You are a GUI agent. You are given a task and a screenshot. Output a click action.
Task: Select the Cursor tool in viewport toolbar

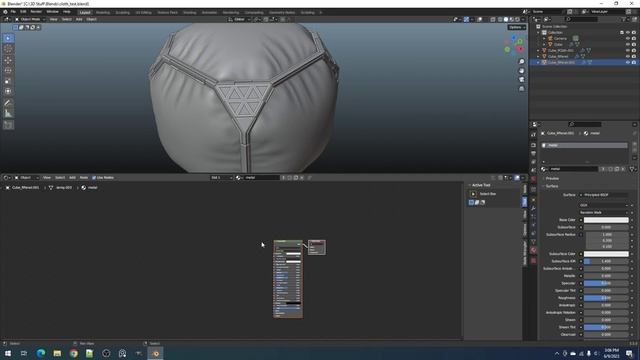pos(8,49)
